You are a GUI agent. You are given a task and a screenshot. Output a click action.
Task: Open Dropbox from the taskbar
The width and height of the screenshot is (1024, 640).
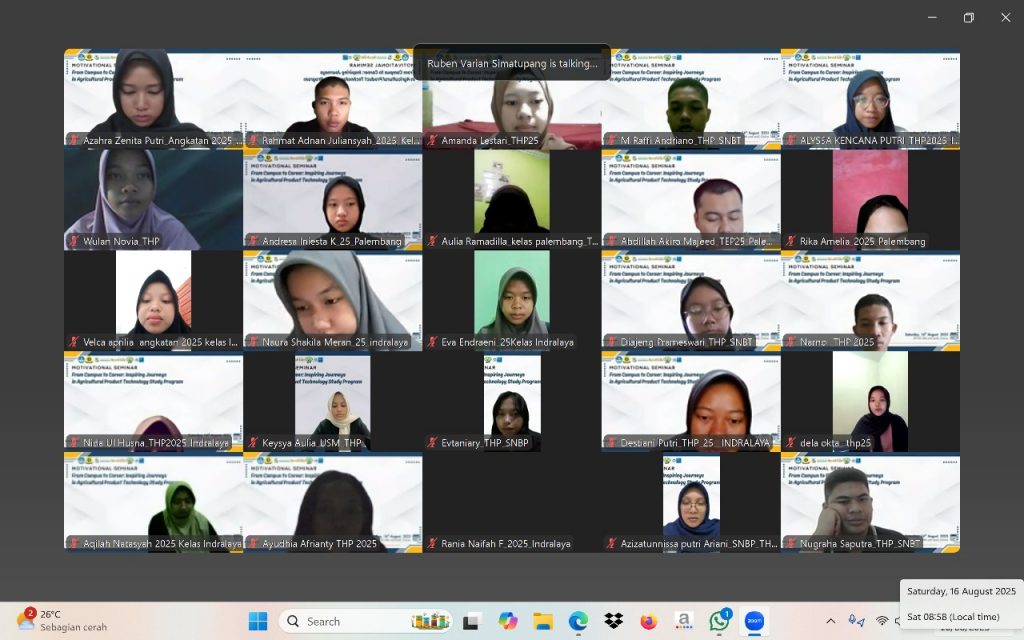tap(613, 621)
